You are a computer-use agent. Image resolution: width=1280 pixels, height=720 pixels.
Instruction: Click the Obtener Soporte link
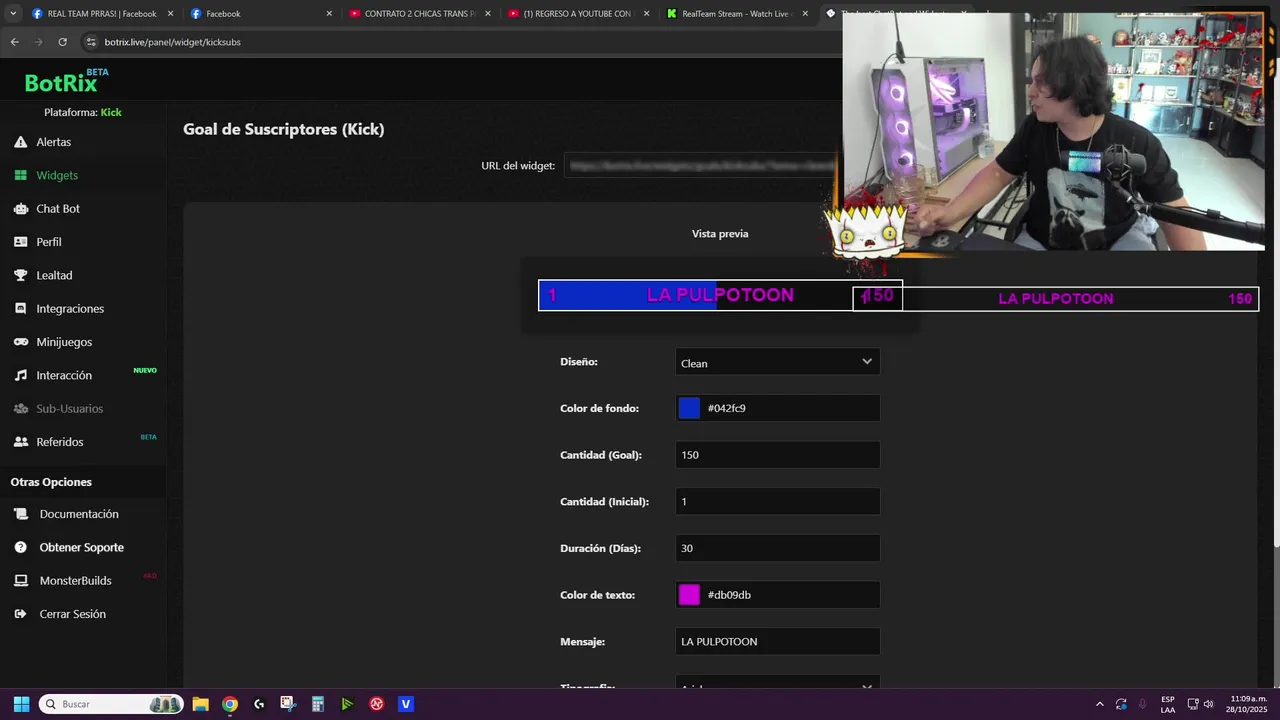click(x=82, y=548)
